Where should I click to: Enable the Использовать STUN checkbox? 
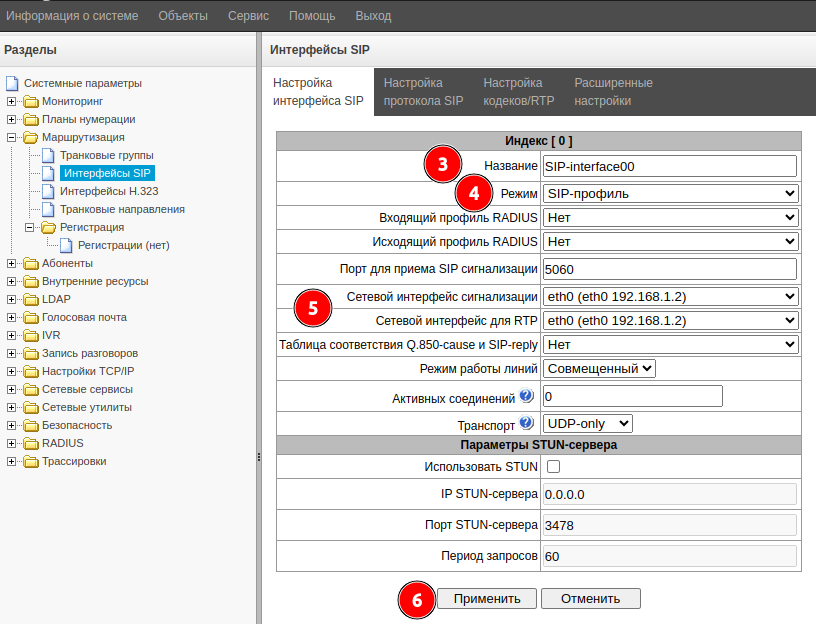pos(553,467)
